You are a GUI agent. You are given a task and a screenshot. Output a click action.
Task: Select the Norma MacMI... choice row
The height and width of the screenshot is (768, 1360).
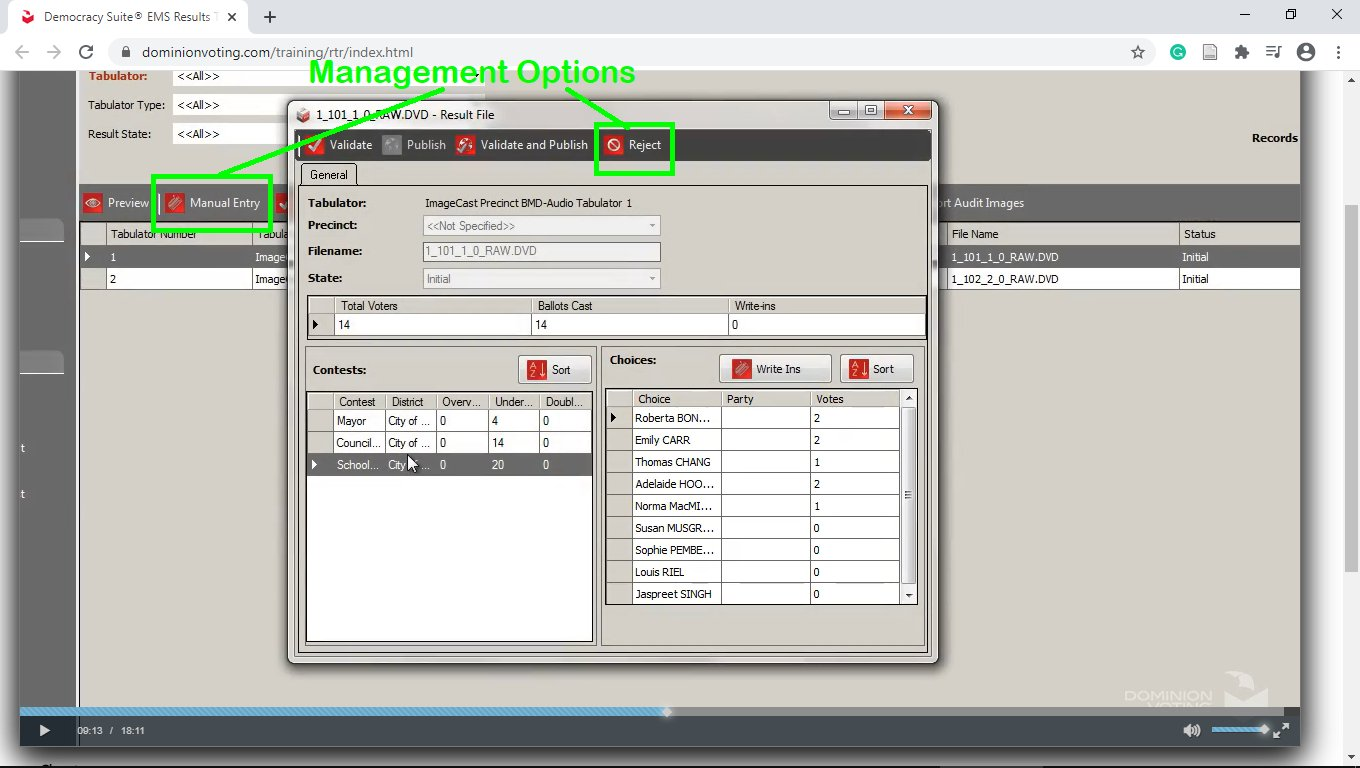[x=753, y=506]
